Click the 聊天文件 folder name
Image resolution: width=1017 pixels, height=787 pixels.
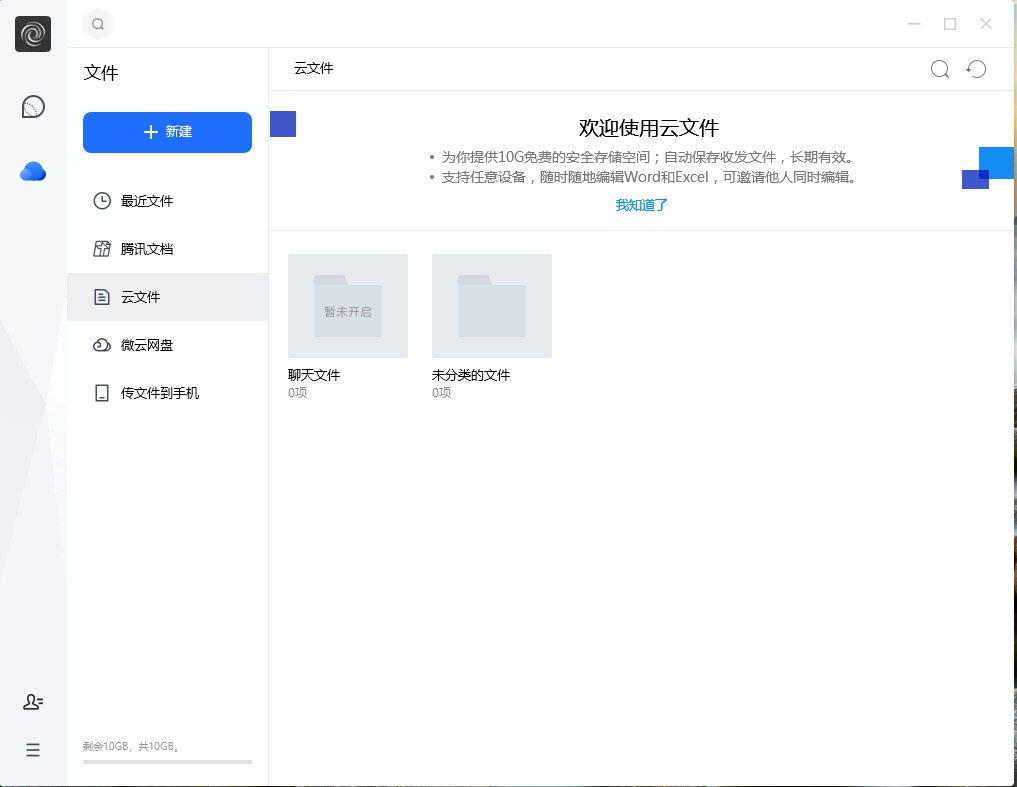[314, 375]
